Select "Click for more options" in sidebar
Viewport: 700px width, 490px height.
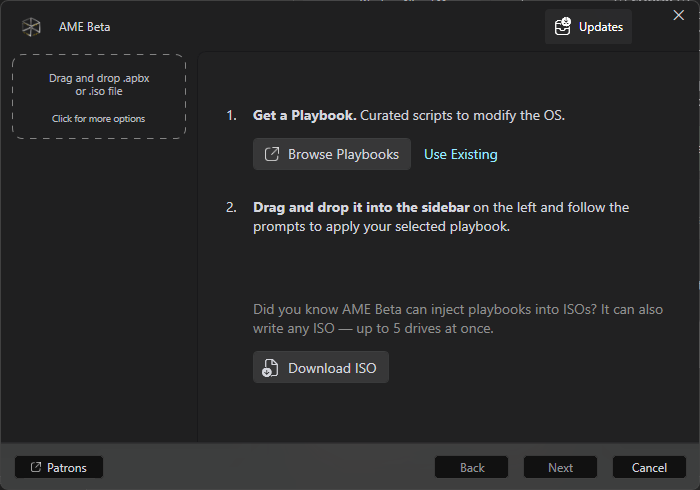click(x=99, y=118)
